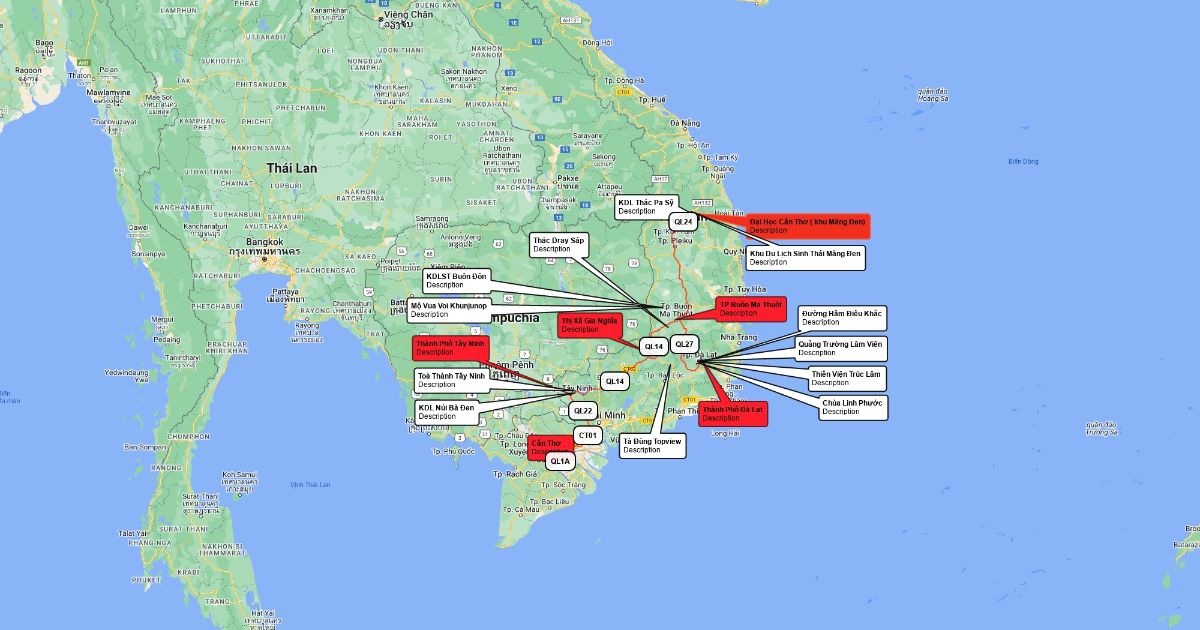This screenshot has height=630, width=1200.
Task: Click the Bangkok city label on map
Action: click(x=265, y=242)
